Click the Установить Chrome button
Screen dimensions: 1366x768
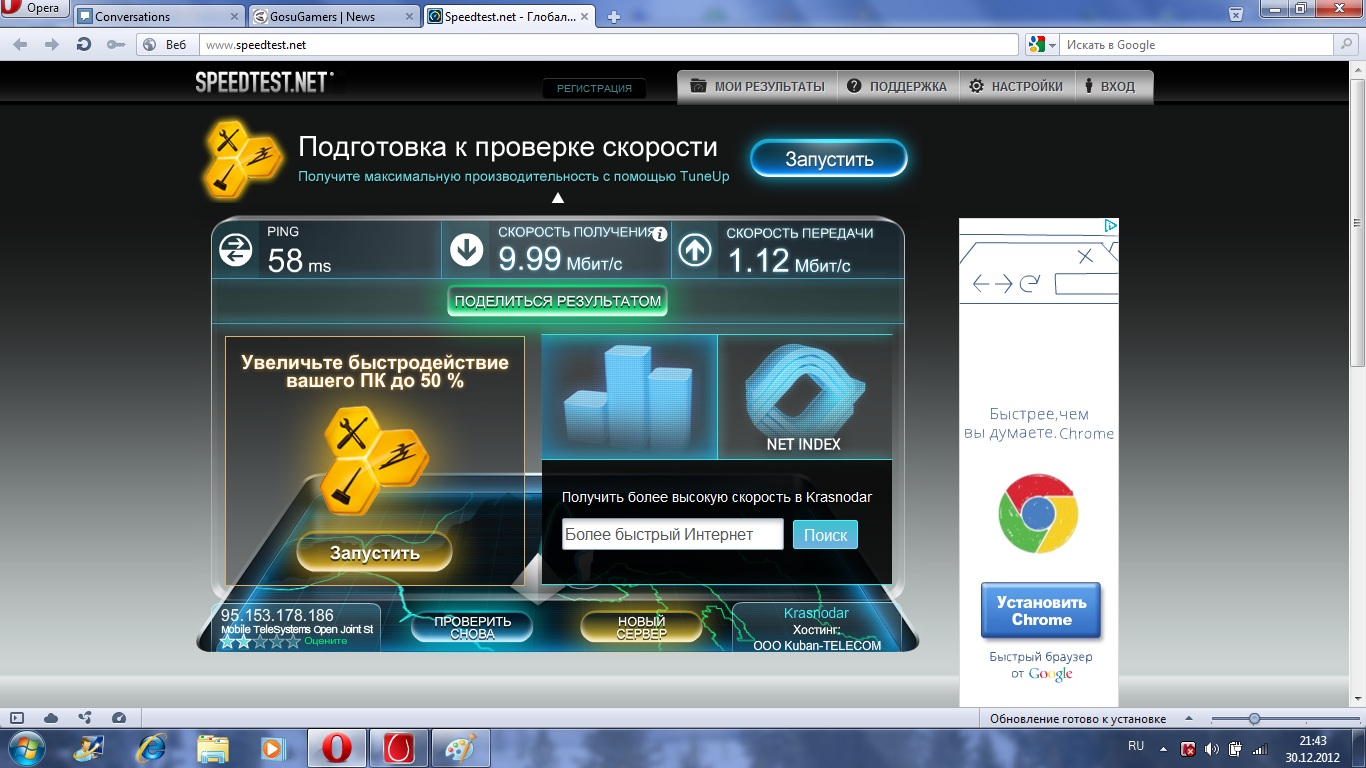1041,611
